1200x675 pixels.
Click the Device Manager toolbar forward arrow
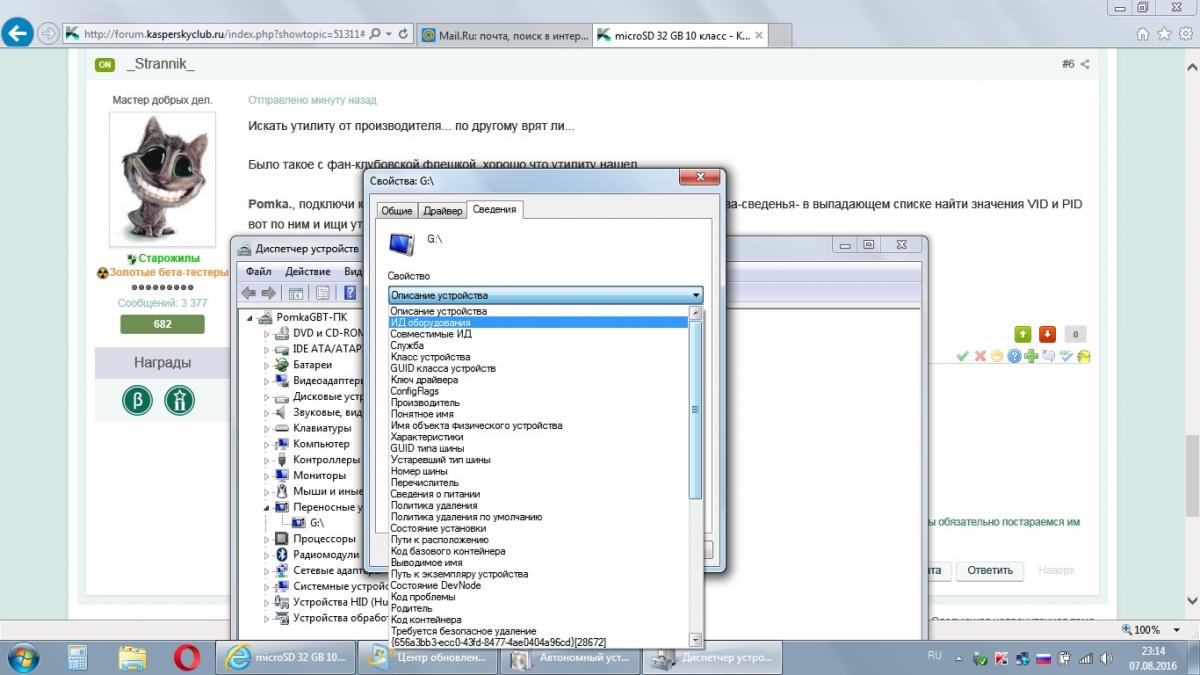268,293
